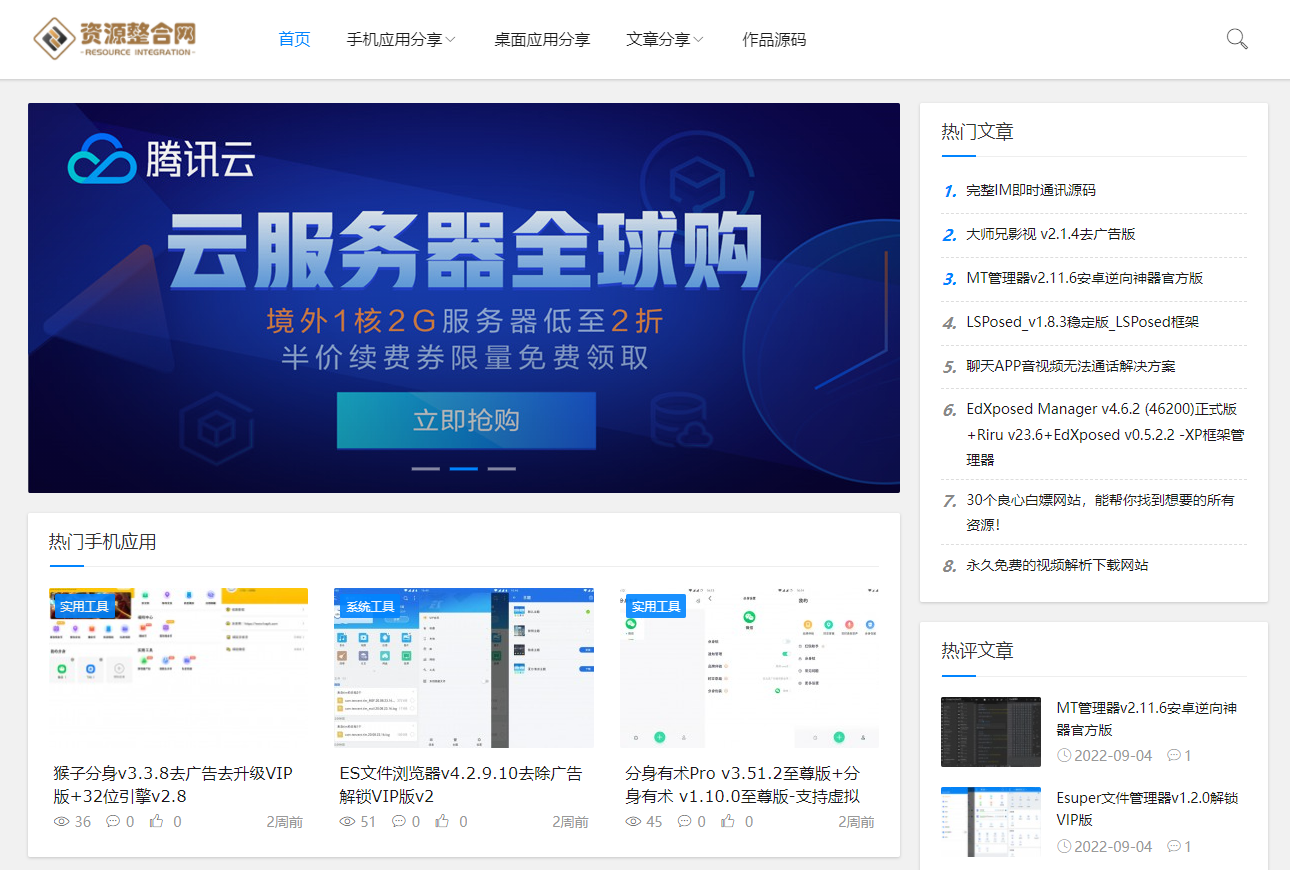The width and height of the screenshot is (1290, 870).
Task: Go to 首页 in navigation
Action: [294, 40]
